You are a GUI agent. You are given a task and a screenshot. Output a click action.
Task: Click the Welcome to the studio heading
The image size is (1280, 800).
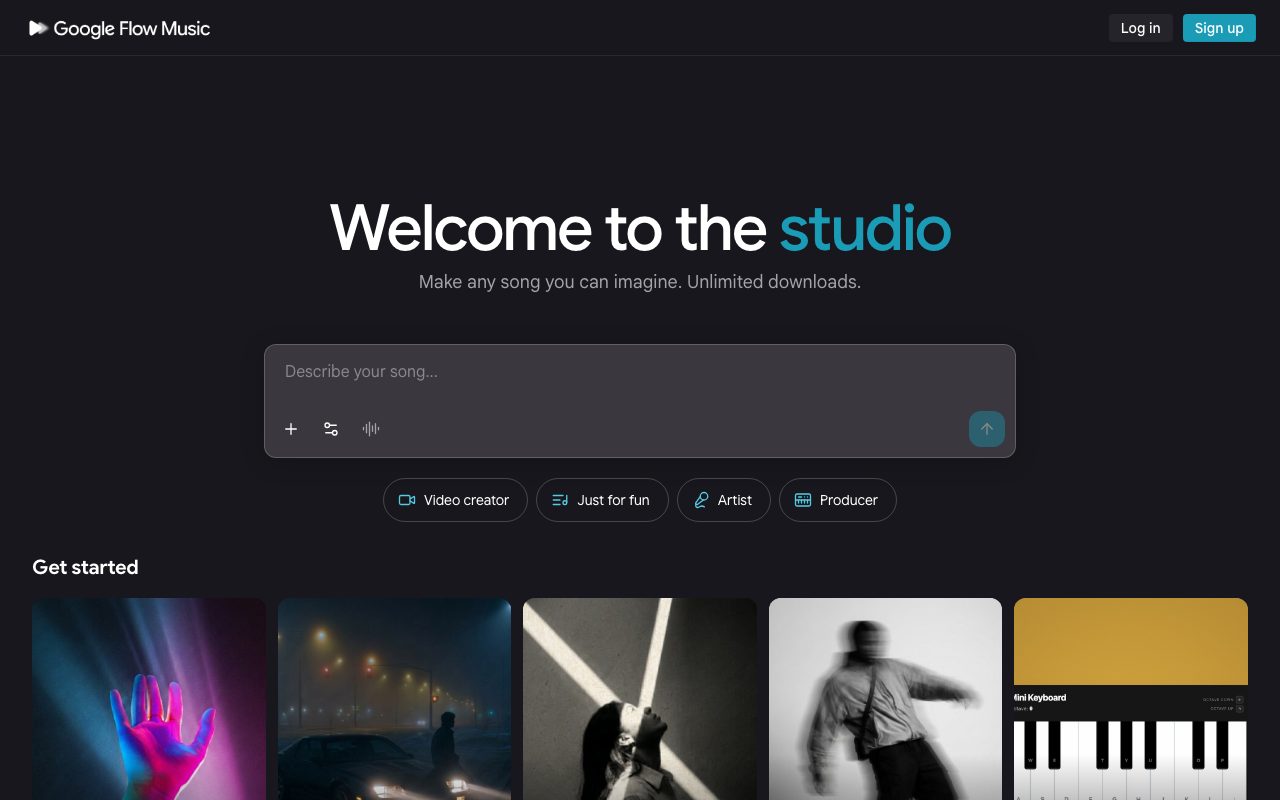(640, 227)
